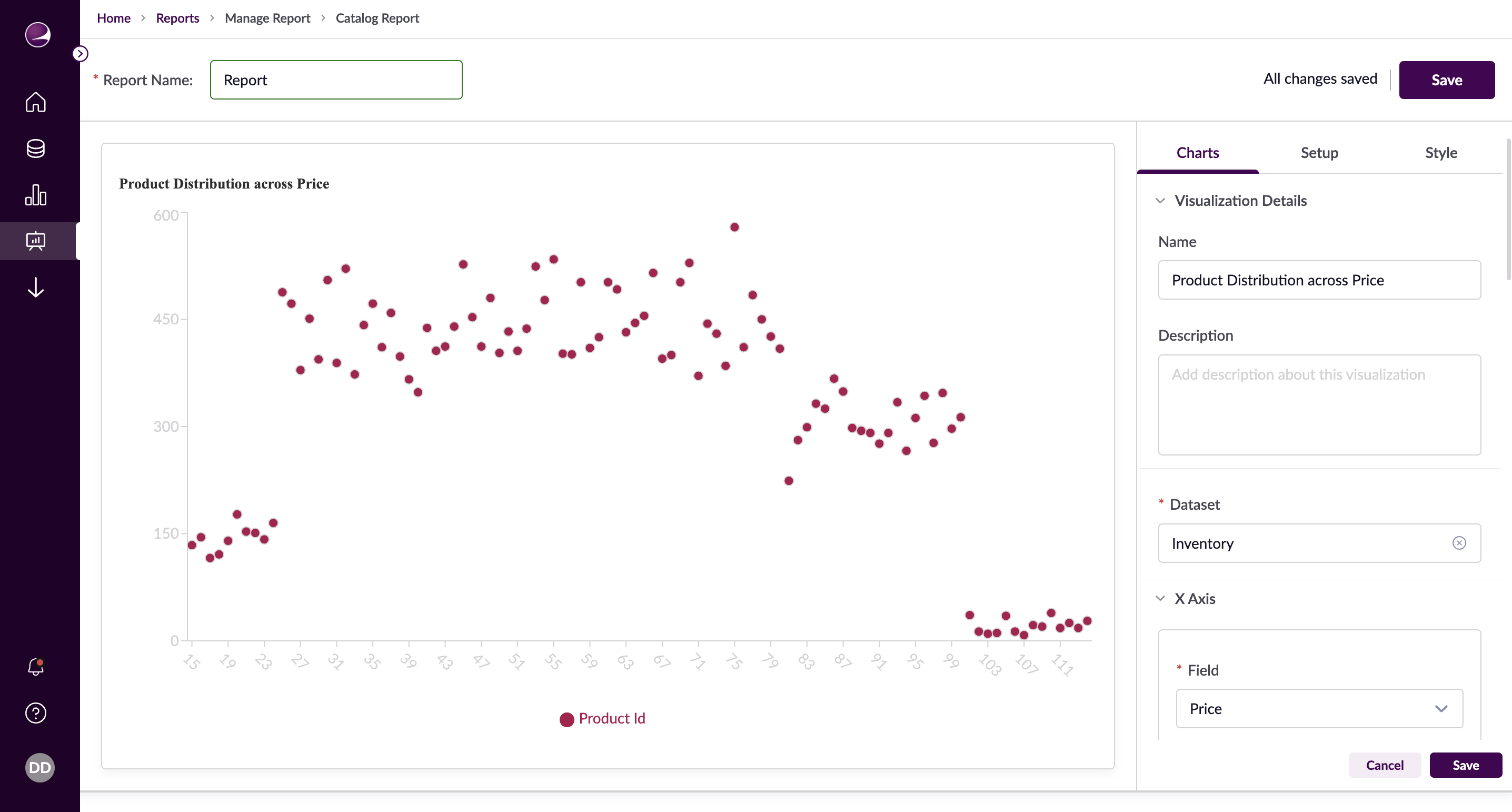
Task: Switch to the Setup tab
Action: (1318, 153)
